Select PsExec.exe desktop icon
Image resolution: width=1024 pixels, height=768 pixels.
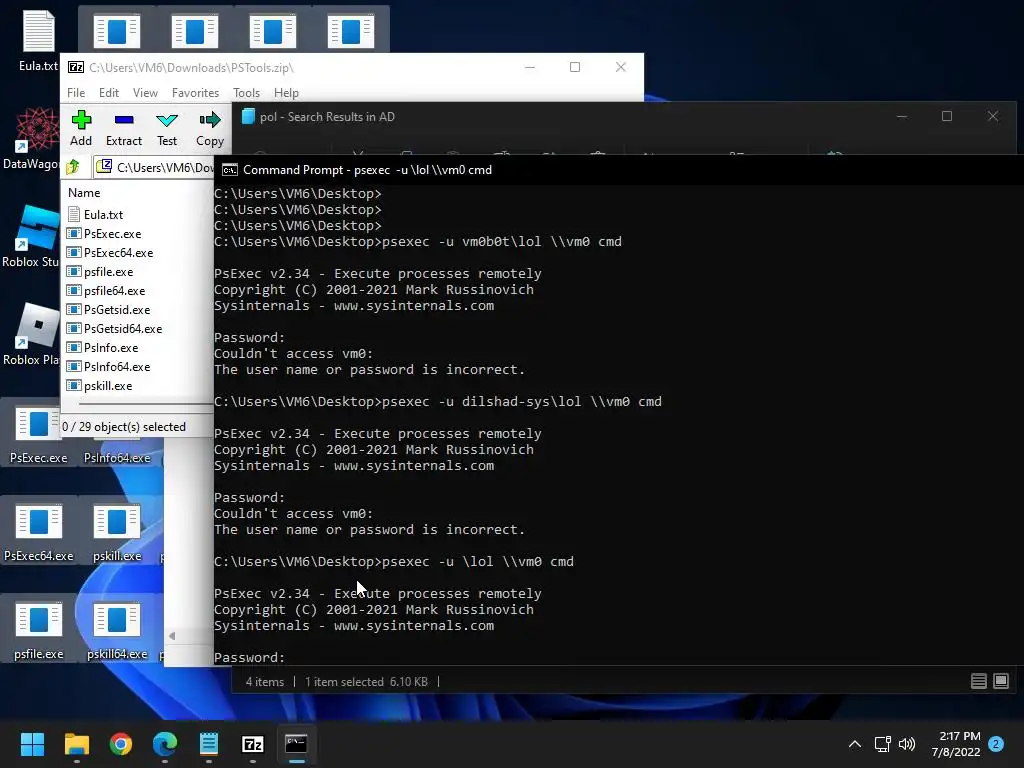[x=39, y=435]
